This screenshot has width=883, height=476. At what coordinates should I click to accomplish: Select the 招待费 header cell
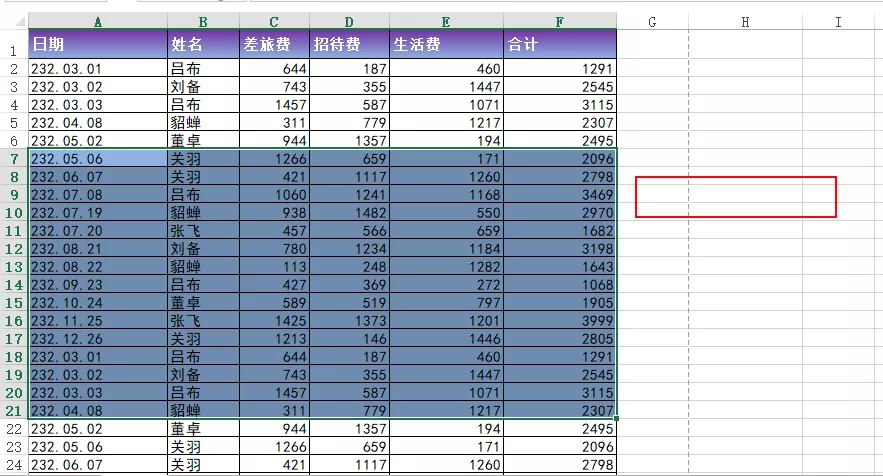[x=349, y=44]
